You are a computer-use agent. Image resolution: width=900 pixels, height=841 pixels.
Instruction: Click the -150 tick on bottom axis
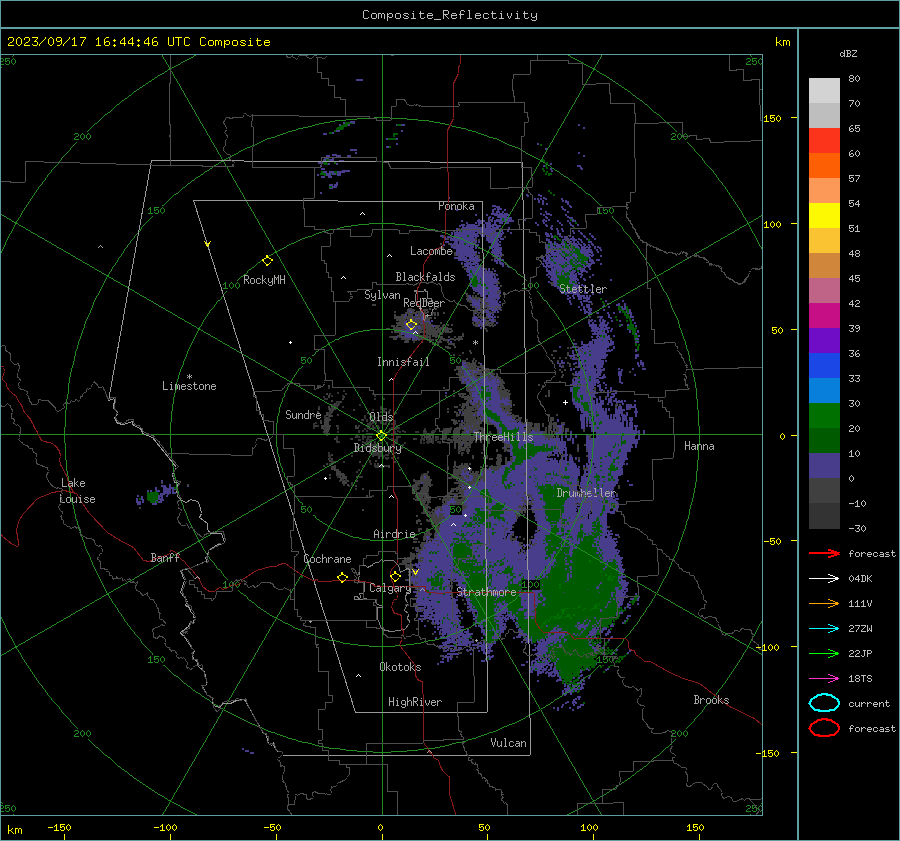coord(59,827)
